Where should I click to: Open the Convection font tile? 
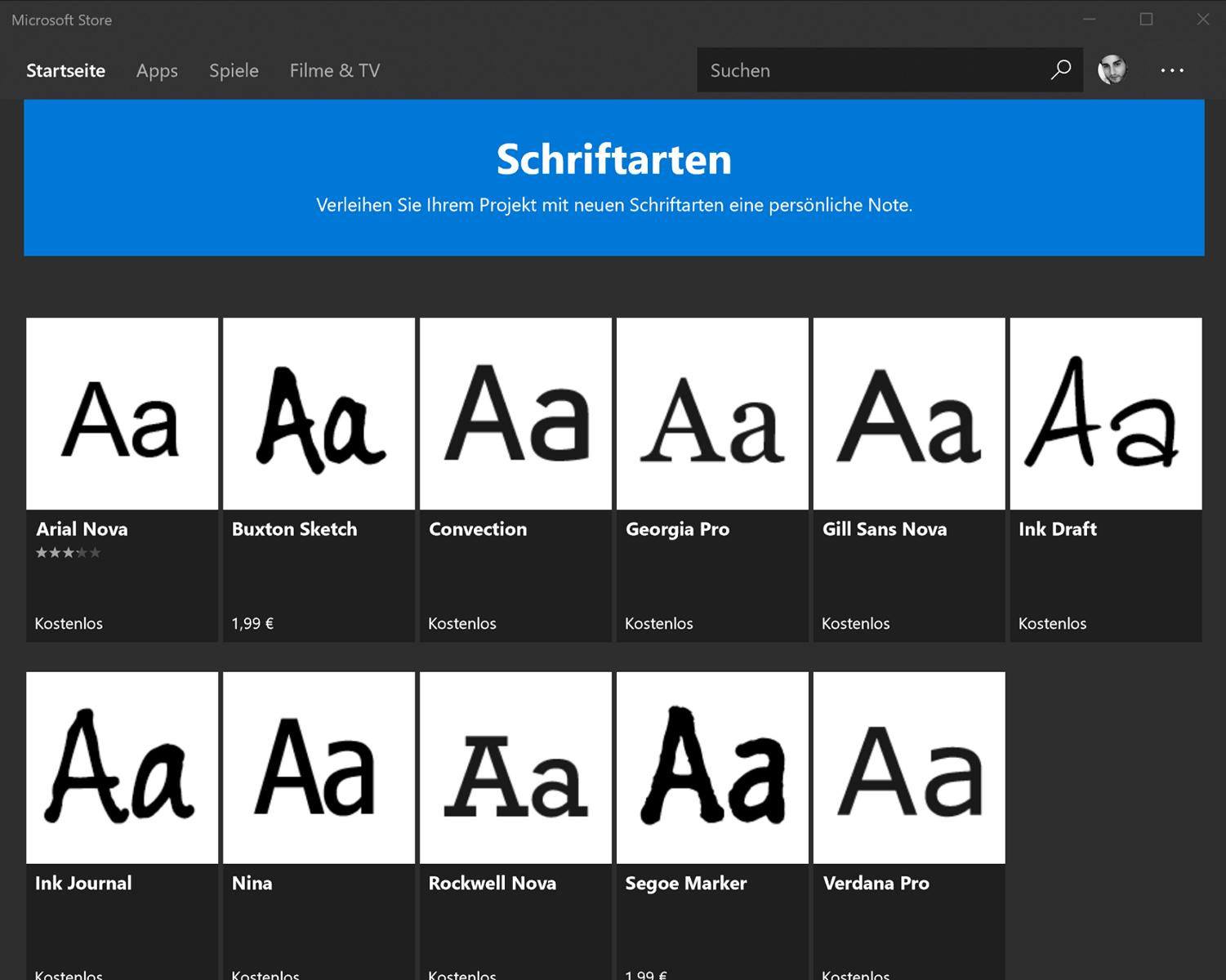tap(515, 414)
